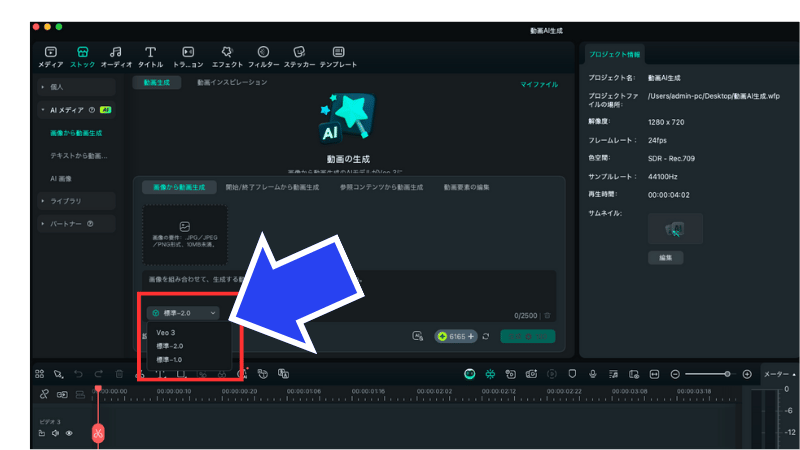Mute the ビデオ 3 track speaker icon

pos(56,433)
